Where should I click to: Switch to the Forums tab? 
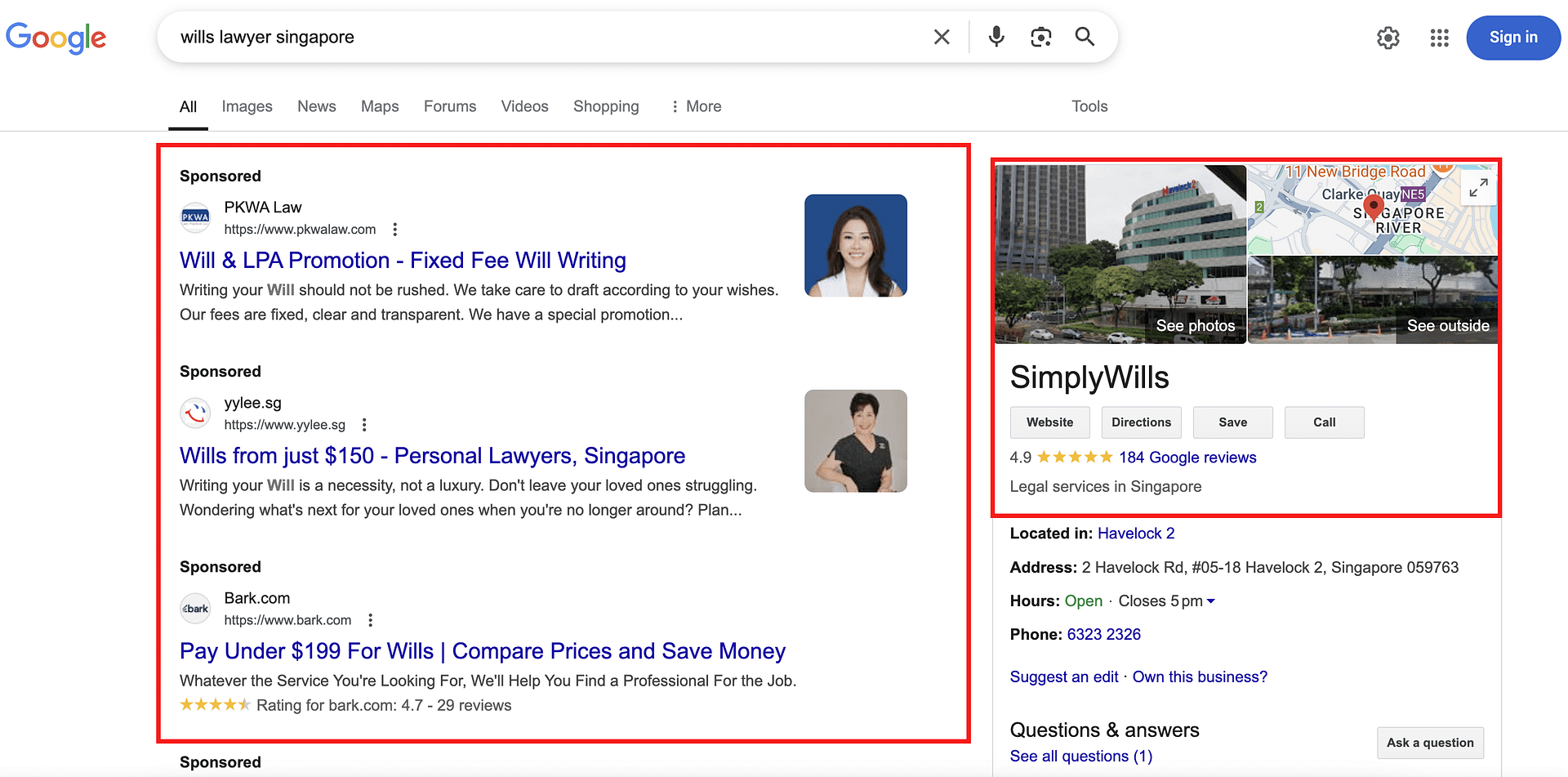tap(450, 107)
